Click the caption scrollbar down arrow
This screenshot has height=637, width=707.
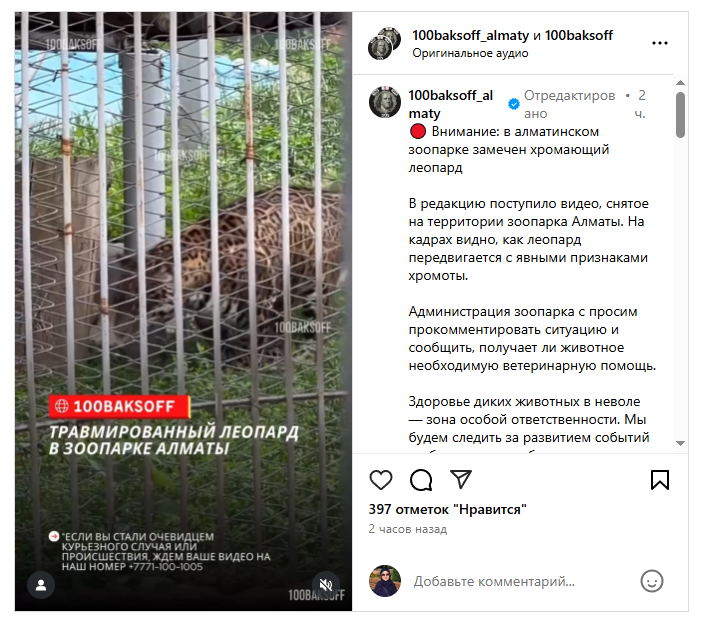point(680,444)
